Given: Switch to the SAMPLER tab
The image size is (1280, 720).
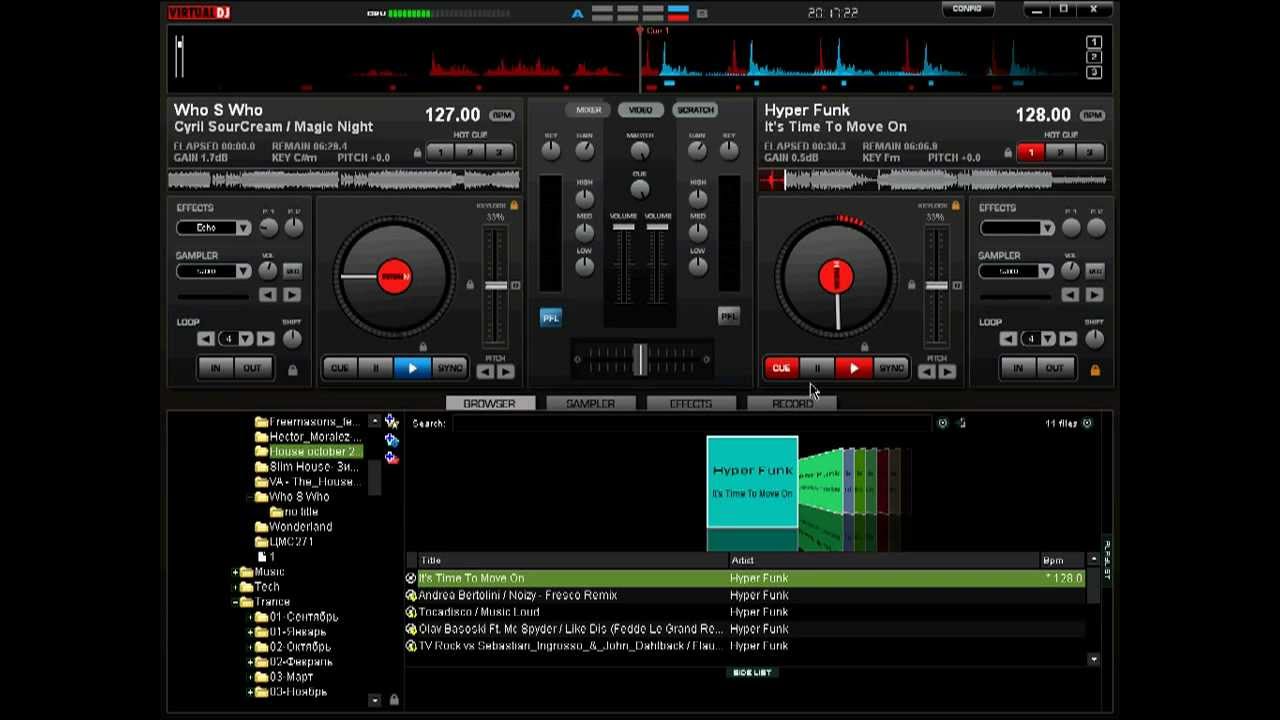Looking at the screenshot, I should click(x=590, y=404).
